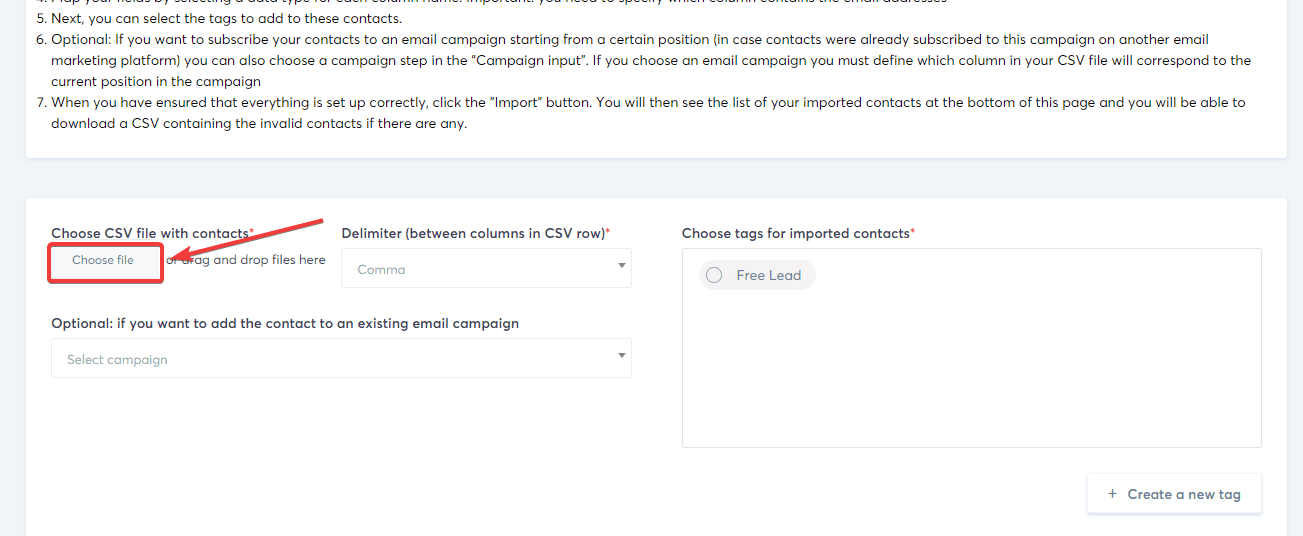Select the Free Lead radio circle
Screen dimensions: 1303x536
(x=714, y=275)
